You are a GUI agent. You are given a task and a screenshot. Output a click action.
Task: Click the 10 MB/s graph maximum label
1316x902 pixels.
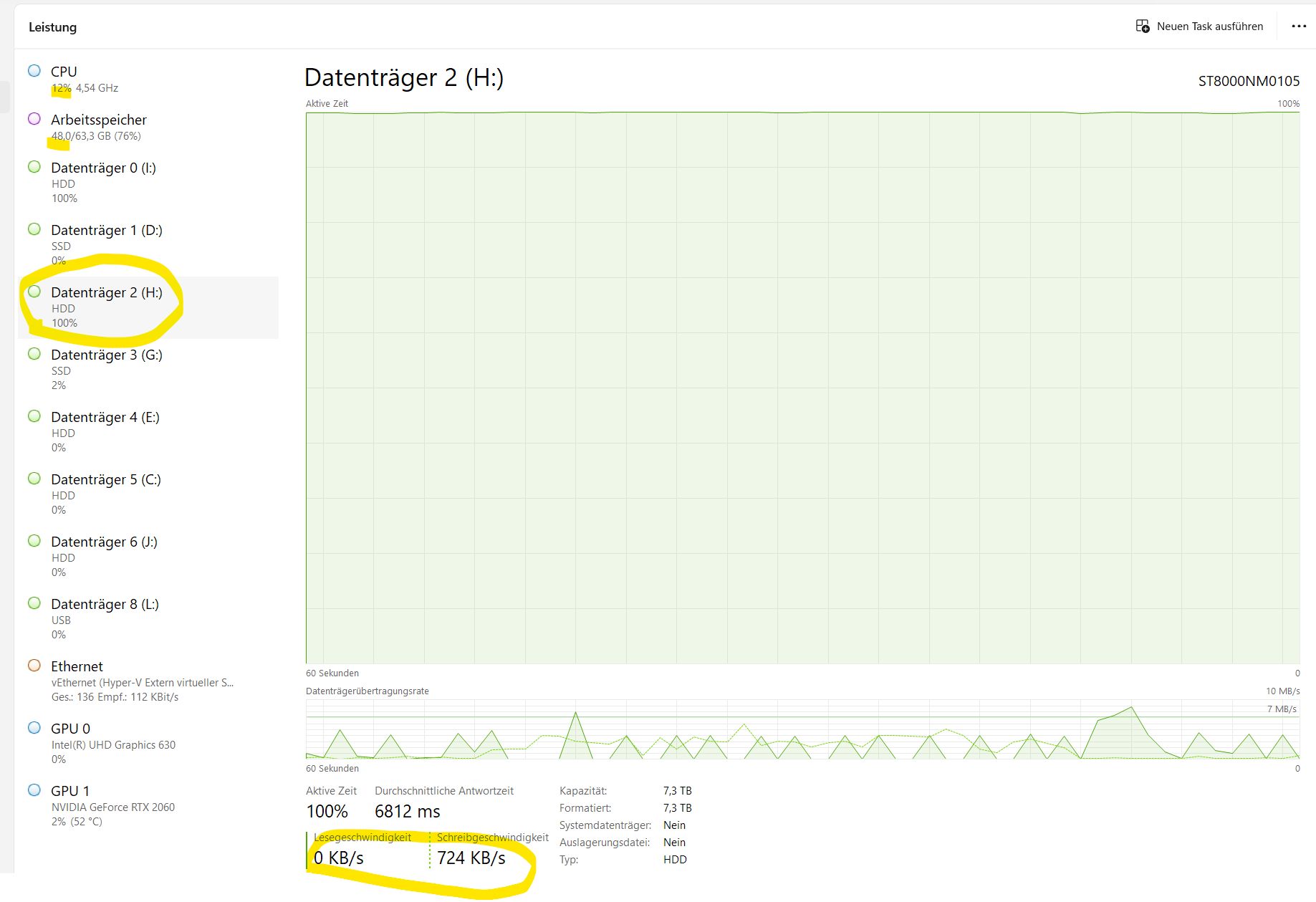1282,691
